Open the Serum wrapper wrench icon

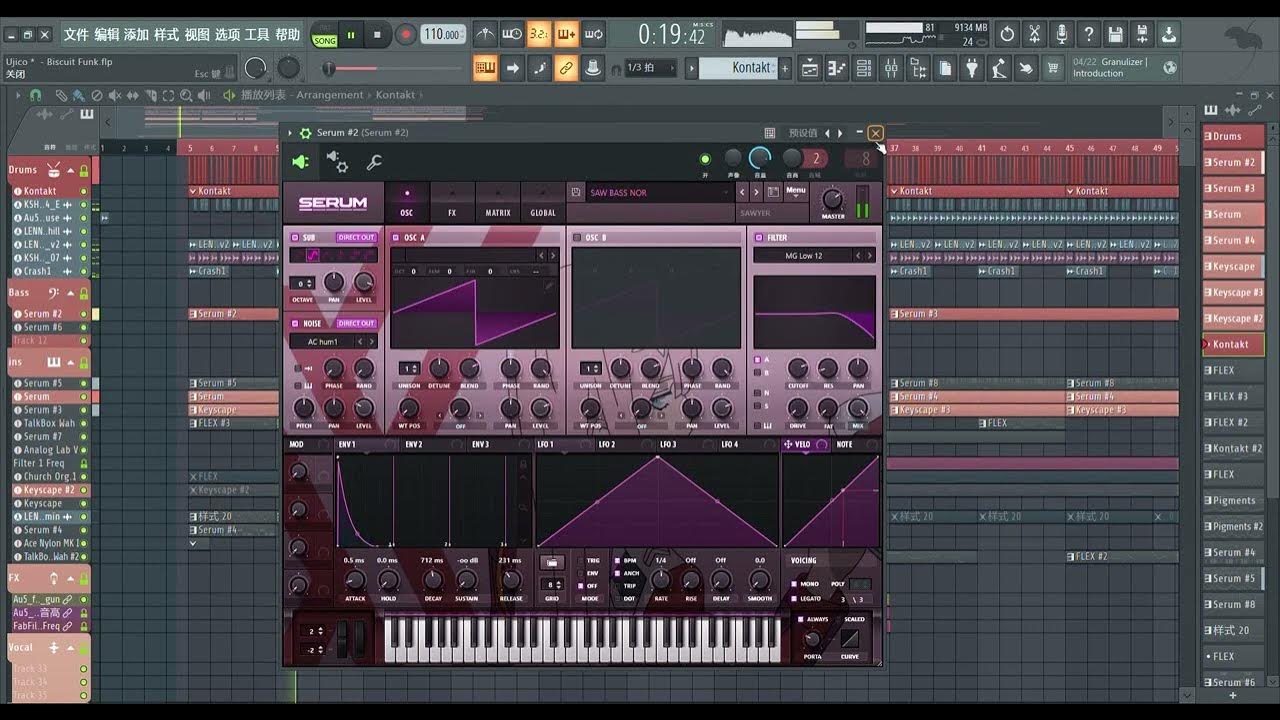(374, 162)
